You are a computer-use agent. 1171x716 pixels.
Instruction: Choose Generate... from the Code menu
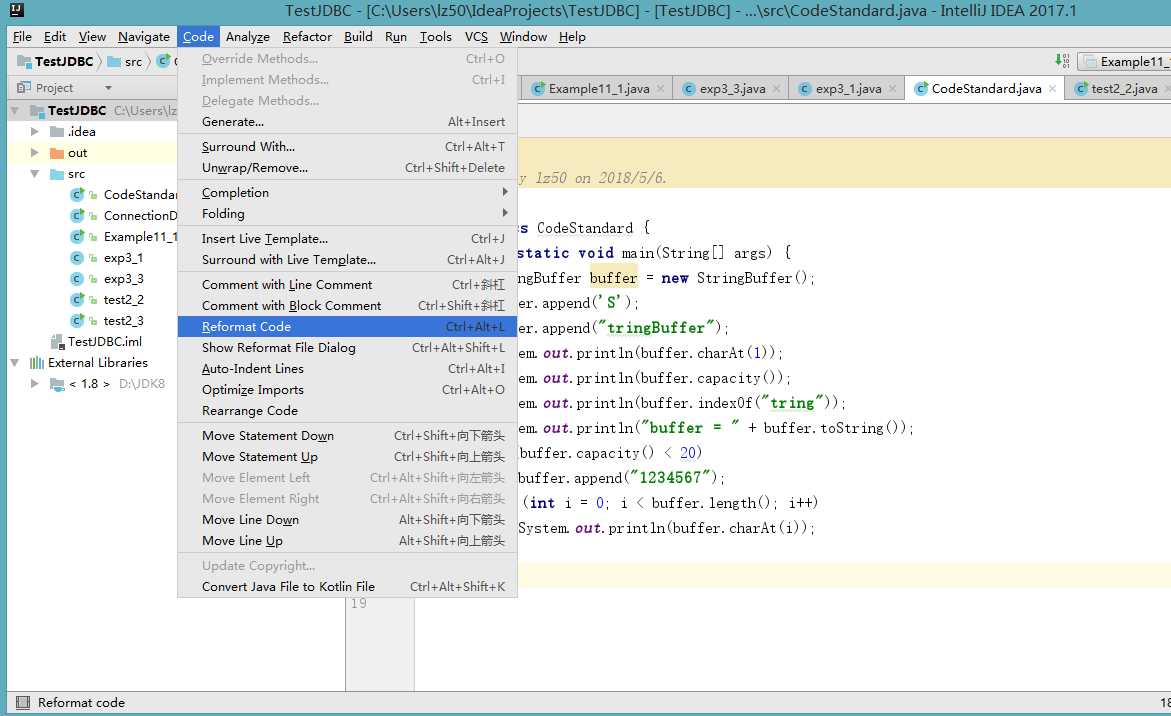click(x=347, y=122)
